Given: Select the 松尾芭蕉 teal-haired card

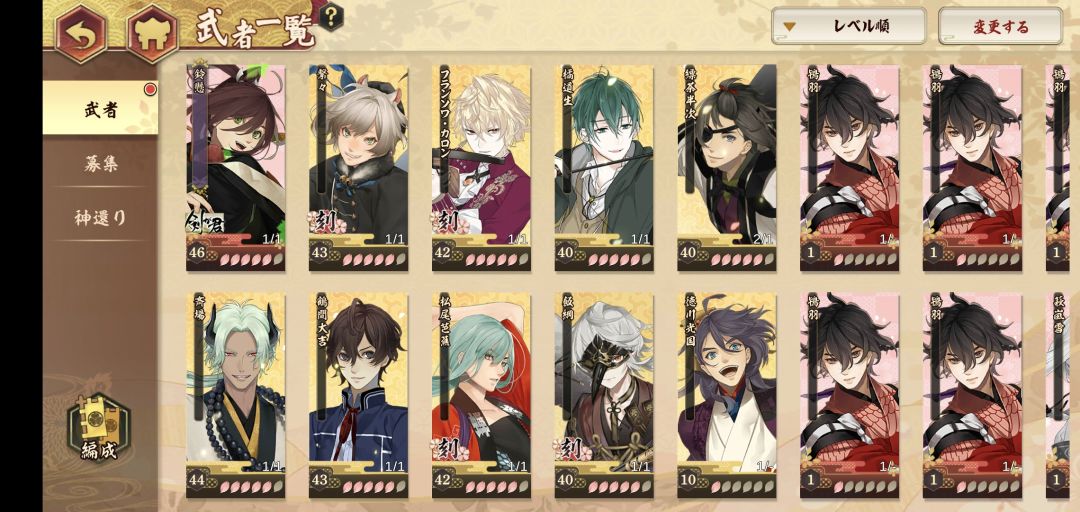Looking at the screenshot, I should (481, 395).
